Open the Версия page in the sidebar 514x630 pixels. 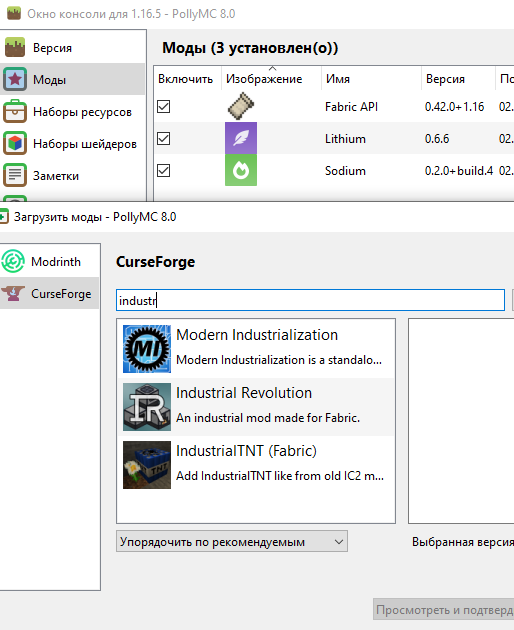click(x=73, y=47)
